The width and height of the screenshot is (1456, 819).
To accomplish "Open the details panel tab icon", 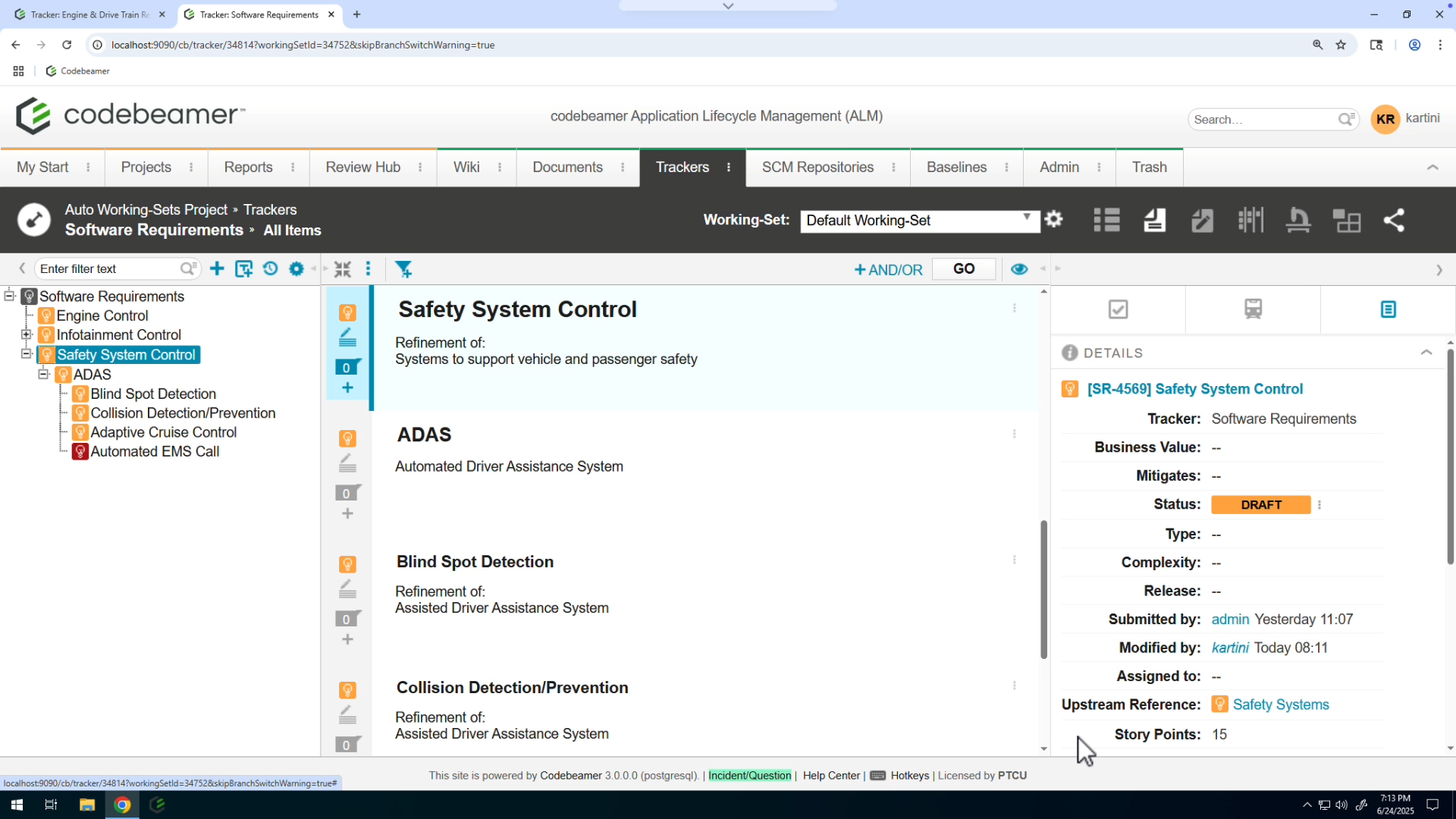I will [1388, 309].
